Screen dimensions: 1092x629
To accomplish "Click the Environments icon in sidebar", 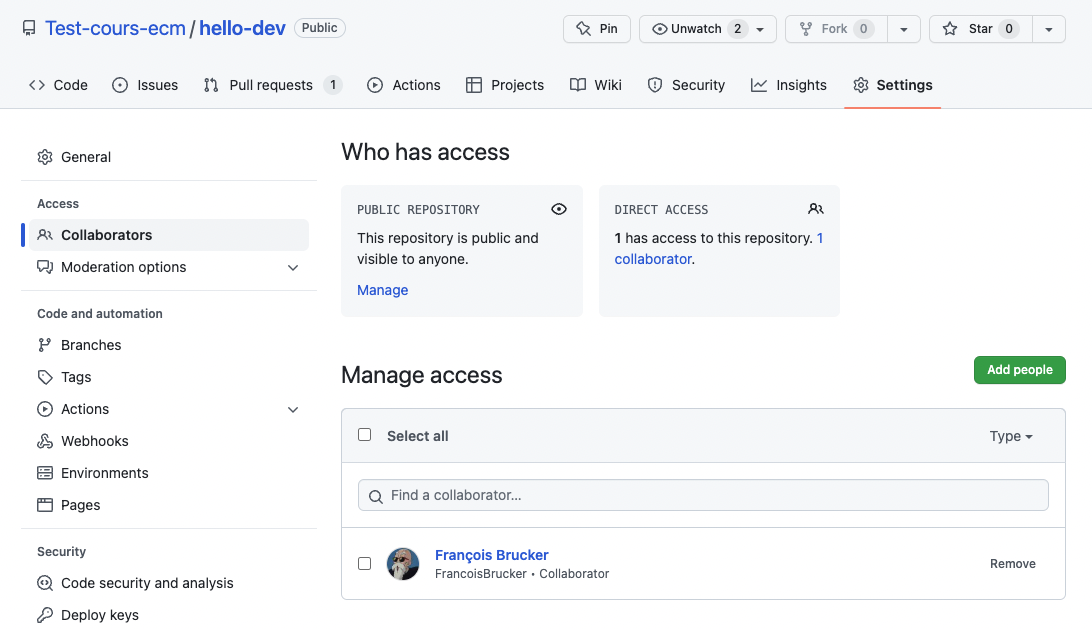I will pos(45,473).
